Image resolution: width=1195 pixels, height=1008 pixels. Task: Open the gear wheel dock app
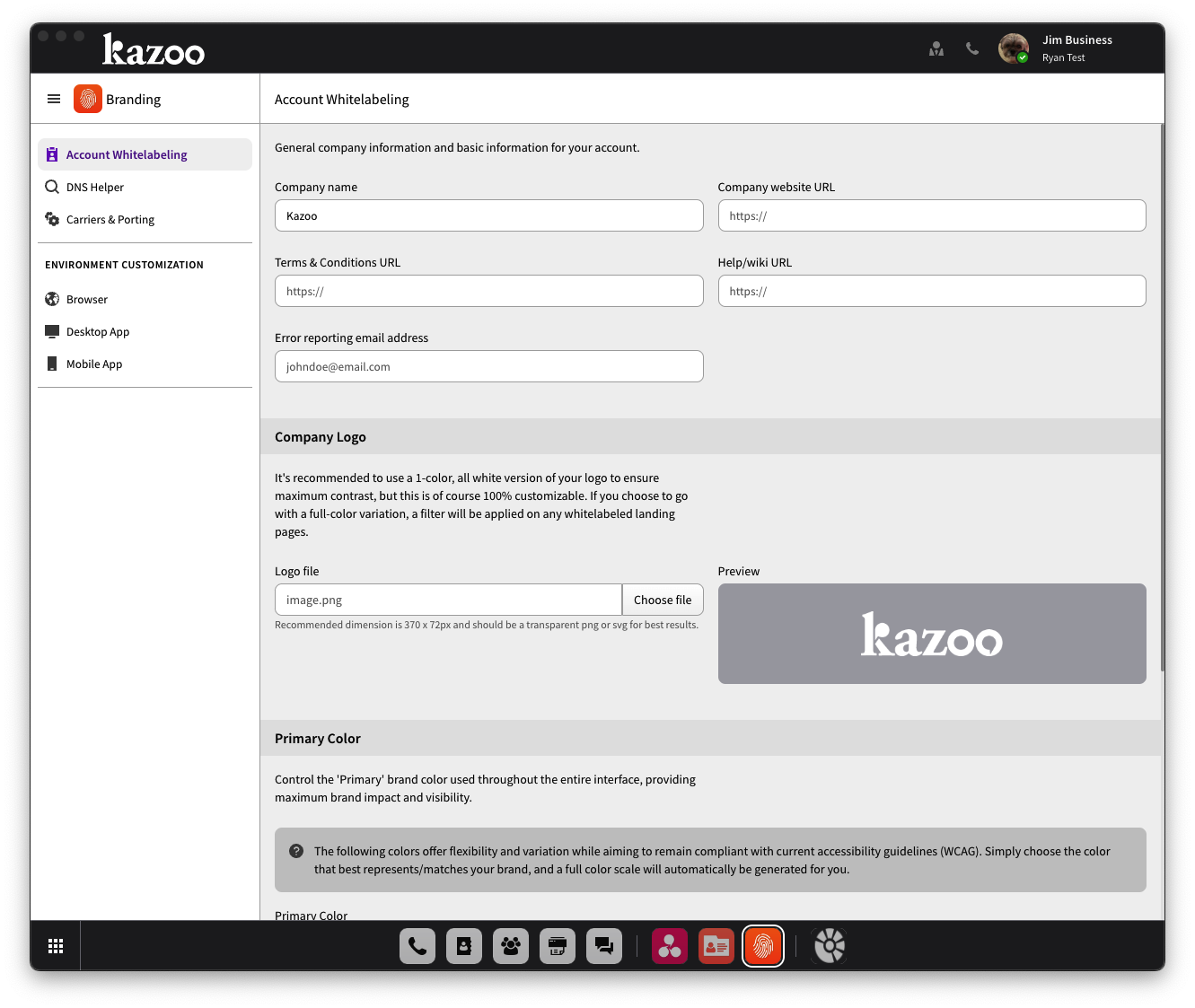(x=830, y=946)
